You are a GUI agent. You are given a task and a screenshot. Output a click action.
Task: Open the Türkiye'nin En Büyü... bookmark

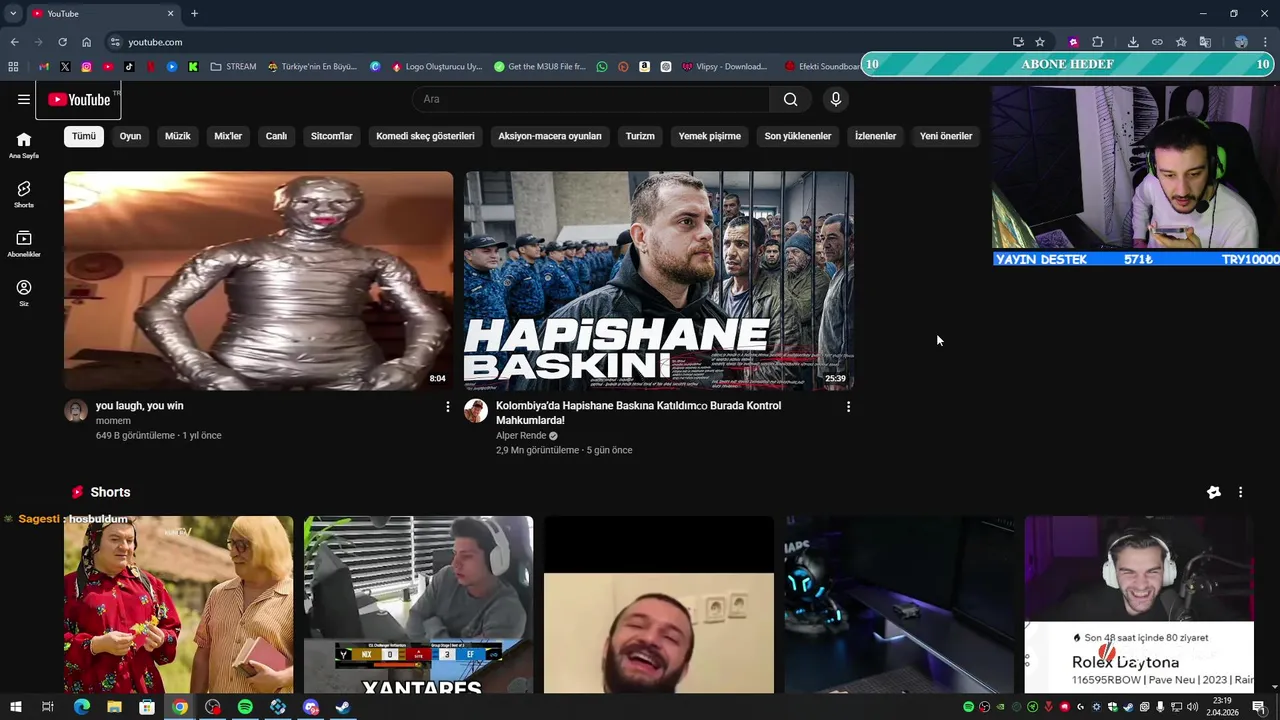(x=312, y=67)
